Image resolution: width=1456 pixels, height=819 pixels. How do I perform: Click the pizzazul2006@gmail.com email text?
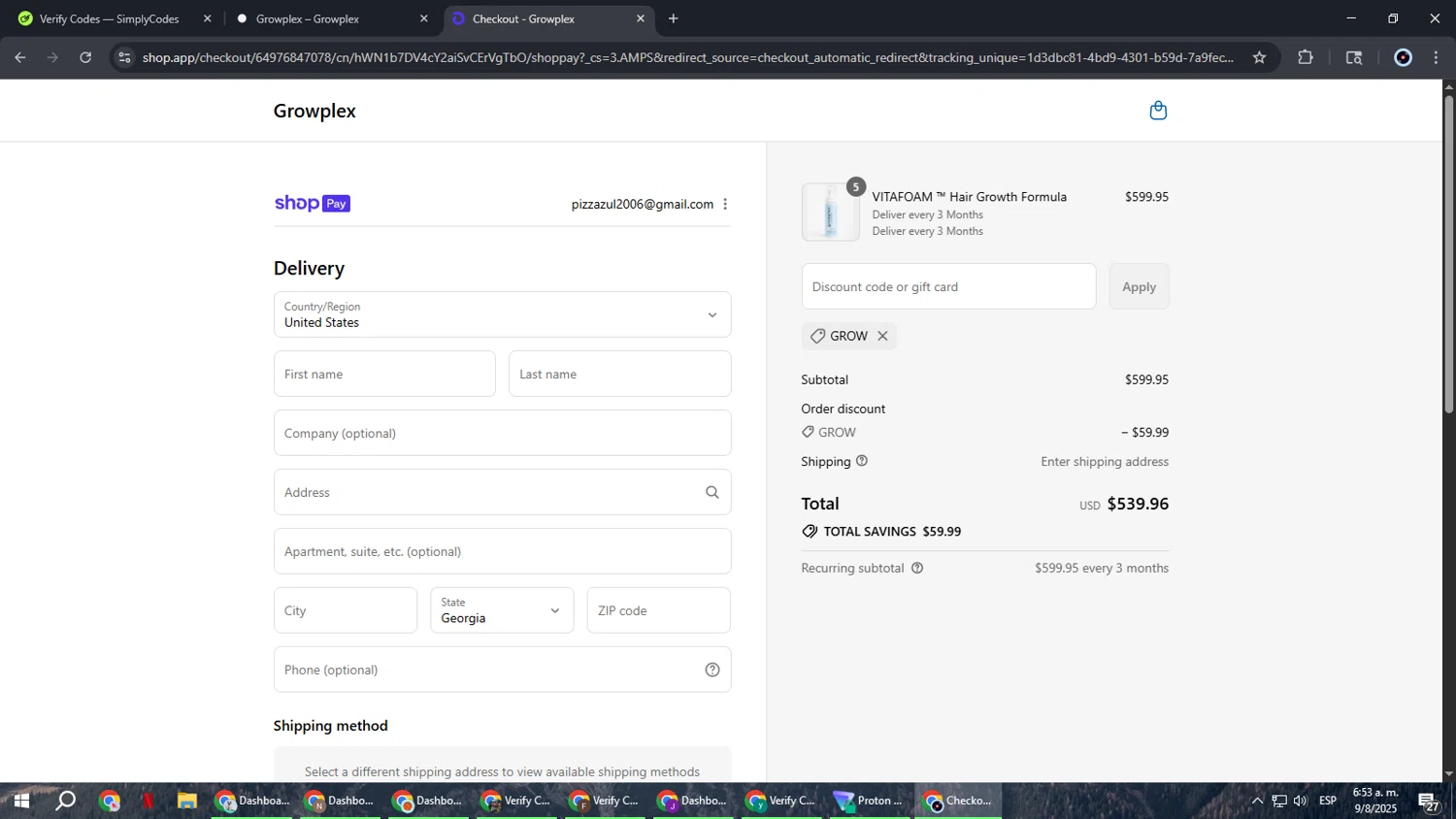tap(643, 204)
